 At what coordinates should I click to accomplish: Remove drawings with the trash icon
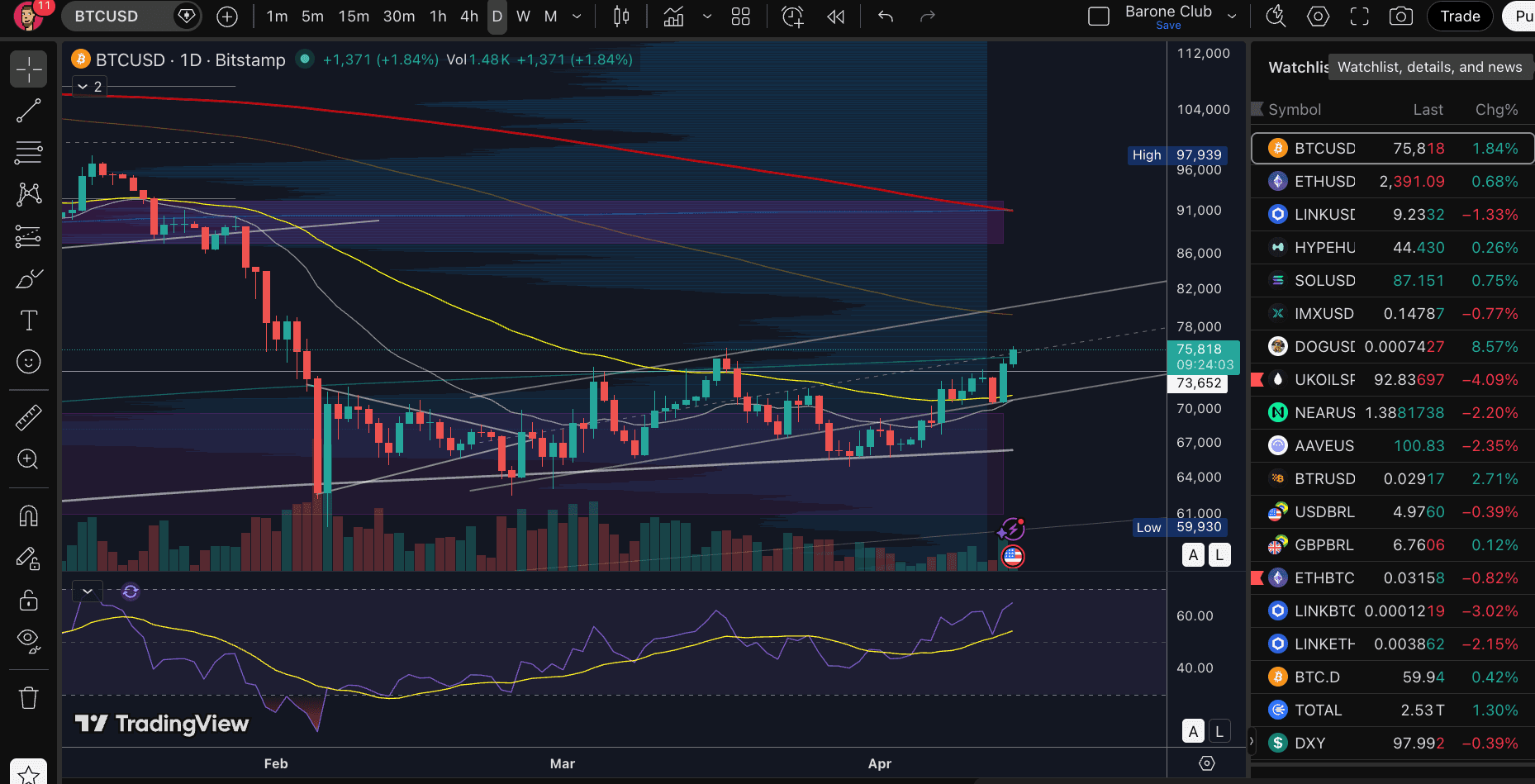point(29,698)
